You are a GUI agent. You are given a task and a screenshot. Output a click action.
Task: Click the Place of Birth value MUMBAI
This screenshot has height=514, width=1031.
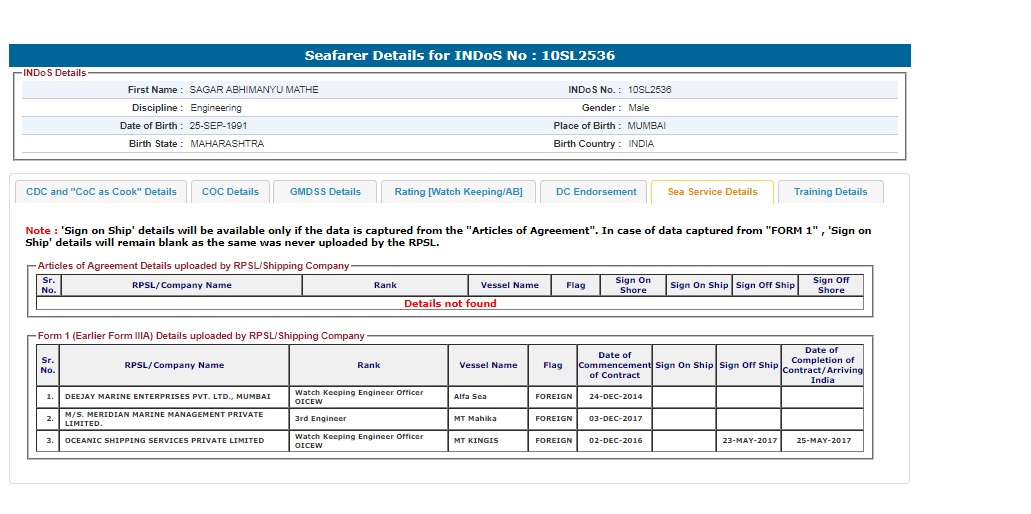[646, 126]
